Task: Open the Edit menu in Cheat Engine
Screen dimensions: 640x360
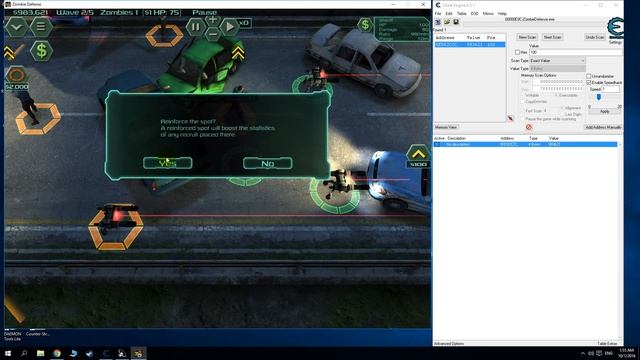Action: [x=449, y=13]
